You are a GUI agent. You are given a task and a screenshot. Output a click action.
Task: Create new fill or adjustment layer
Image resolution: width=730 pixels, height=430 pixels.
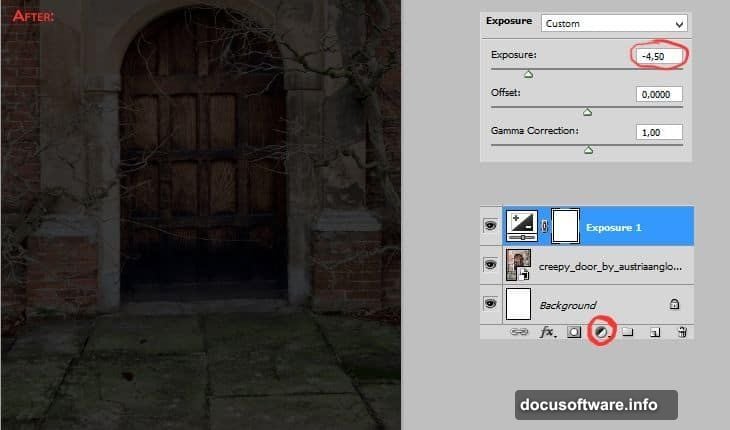coord(601,331)
